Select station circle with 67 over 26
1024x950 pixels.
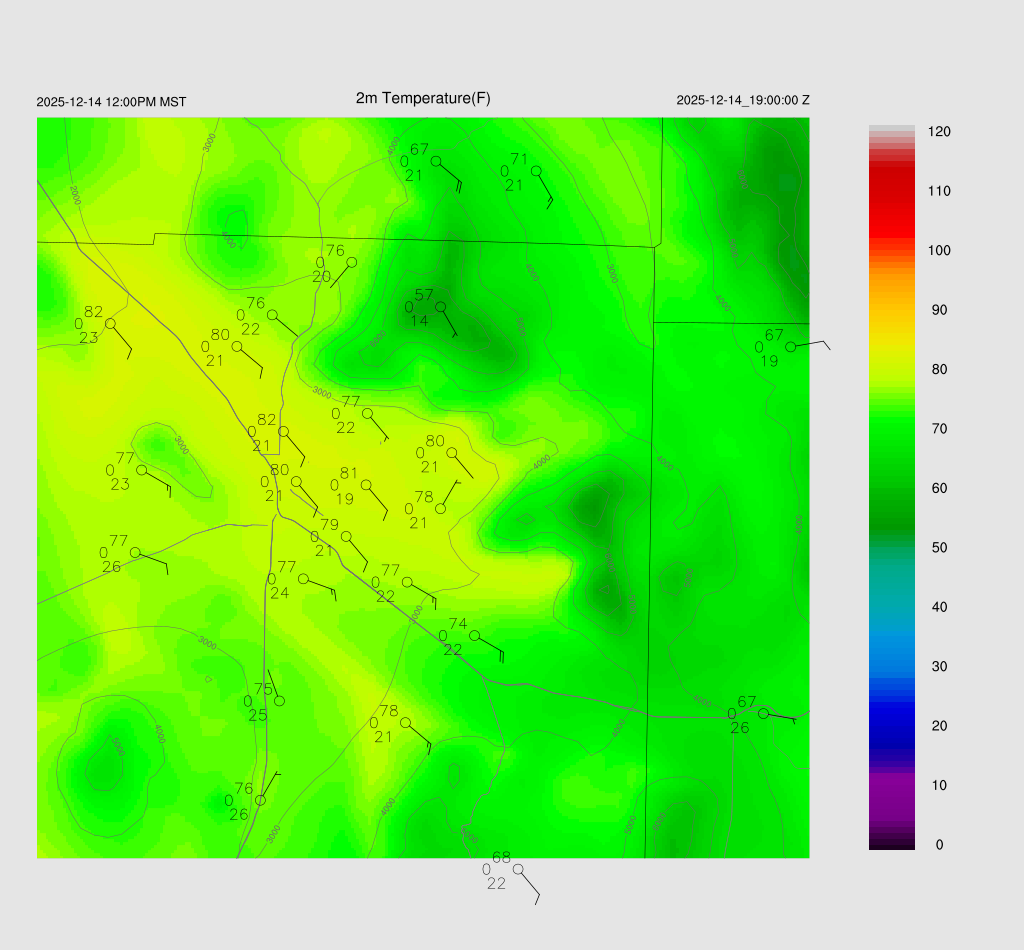coord(763,714)
